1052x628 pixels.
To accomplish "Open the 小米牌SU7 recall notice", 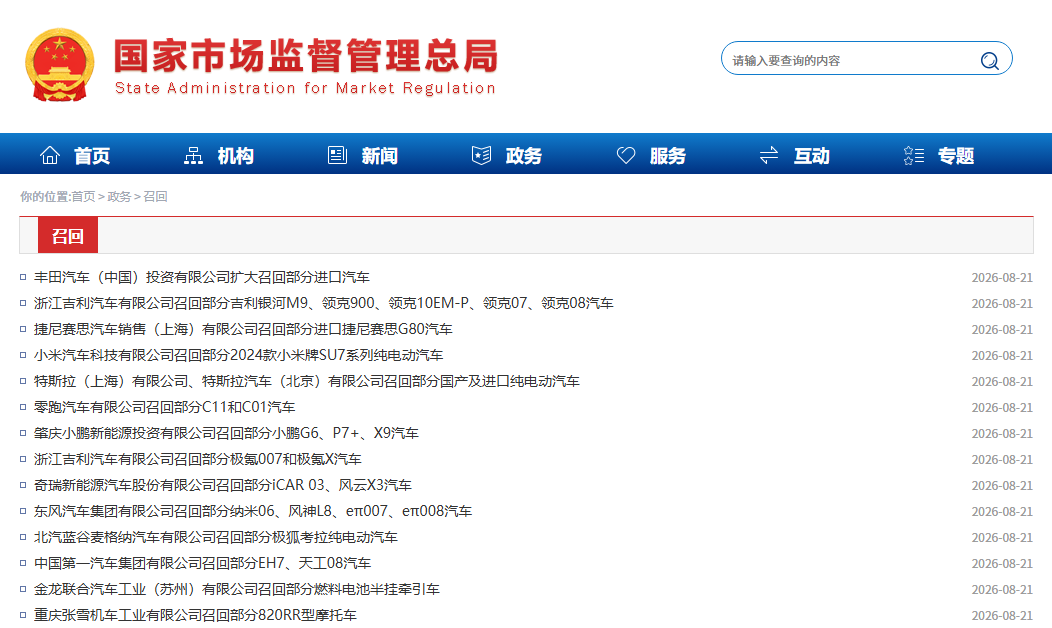I will 238,355.
